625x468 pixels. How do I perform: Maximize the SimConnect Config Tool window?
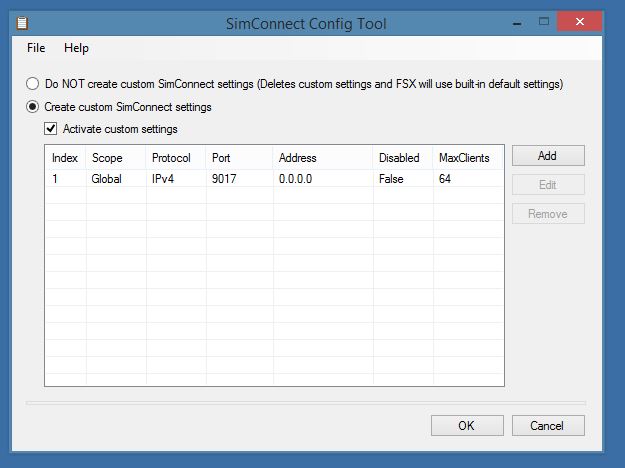pos(544,22)
